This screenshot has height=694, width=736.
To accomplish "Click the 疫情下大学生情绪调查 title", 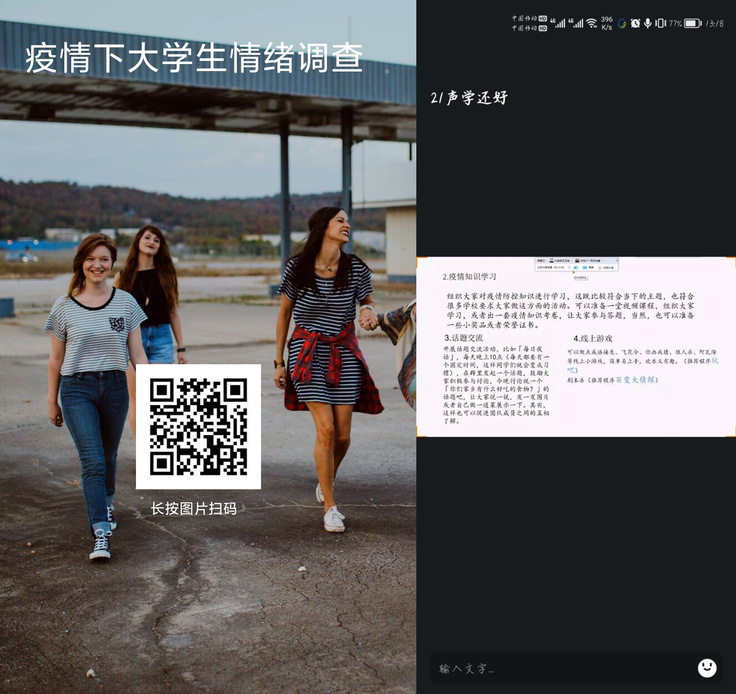I will pos(193,57).
